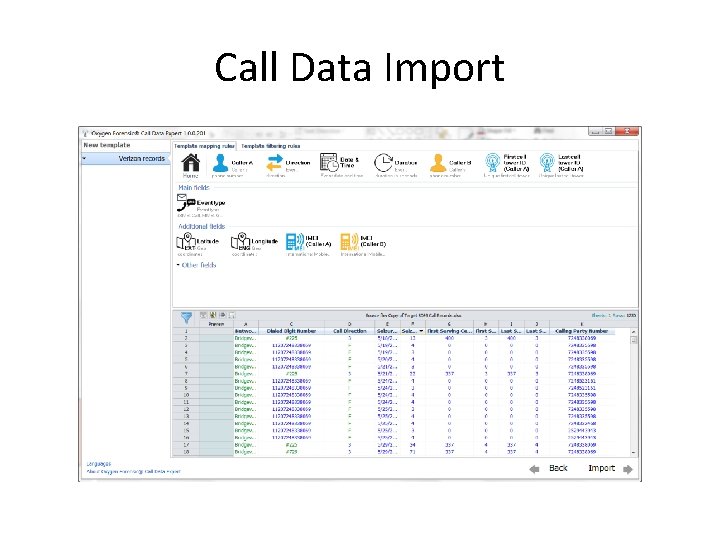The height and width of the screenshot is (540, 720).
Task: Close the Call Data Expert window
Action: (627, 131)
